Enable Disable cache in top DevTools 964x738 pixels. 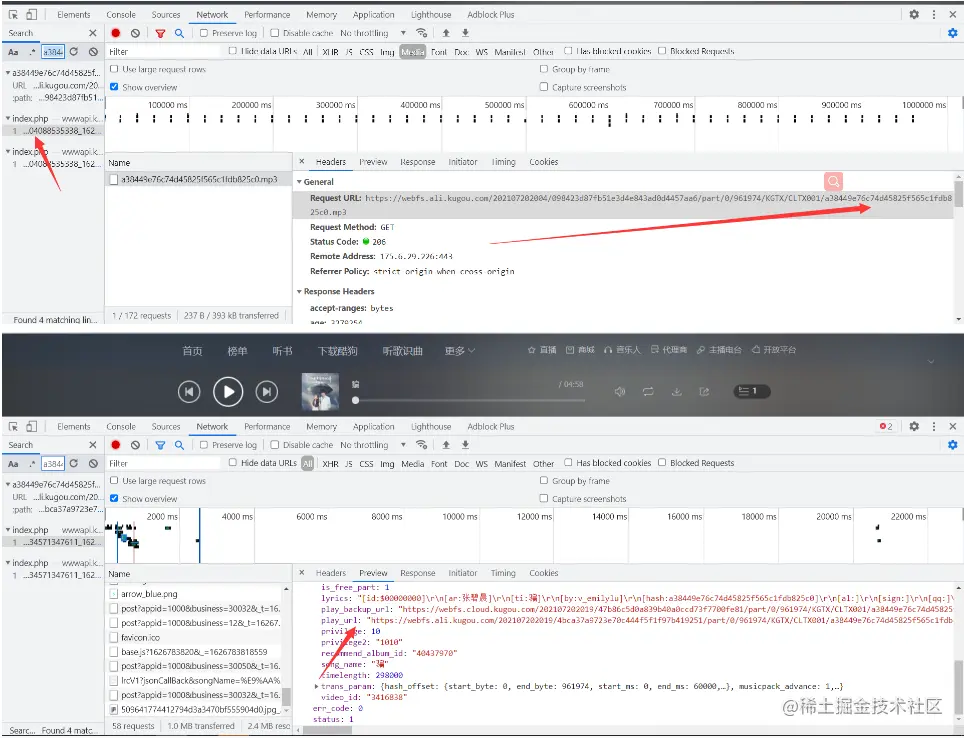275,33
